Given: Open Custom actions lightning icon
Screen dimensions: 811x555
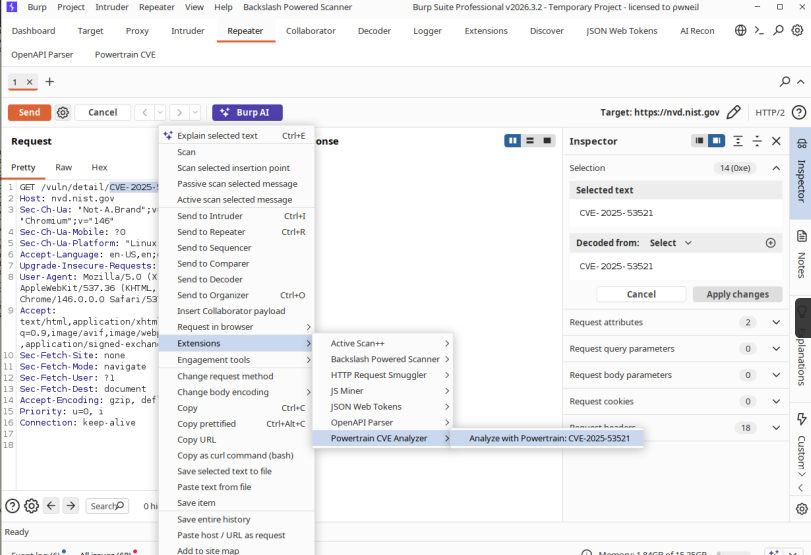Looking at the screenshot, I should point(802,419).
